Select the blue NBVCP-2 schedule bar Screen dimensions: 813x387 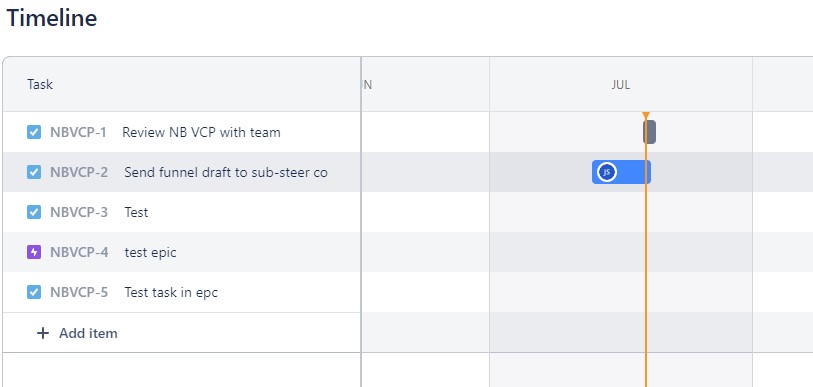(621, 172)
